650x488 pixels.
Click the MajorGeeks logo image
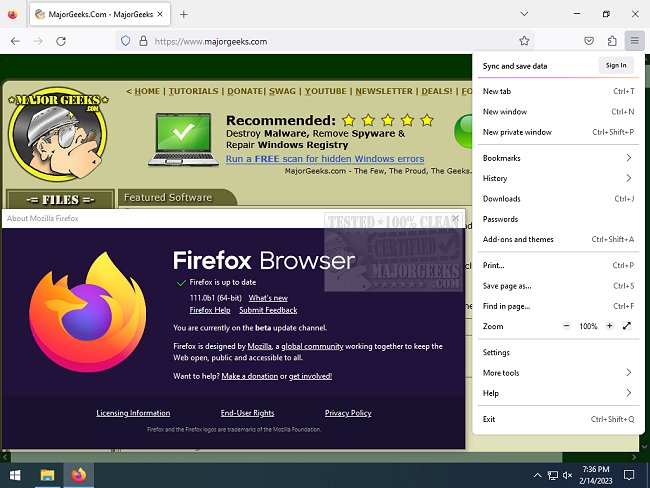point(58,134)
